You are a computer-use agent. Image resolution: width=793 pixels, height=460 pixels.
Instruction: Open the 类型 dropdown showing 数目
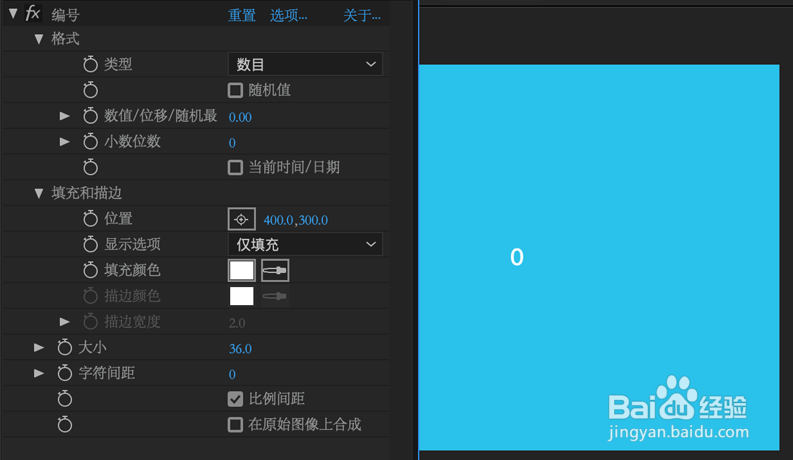[x=305, y=64]
